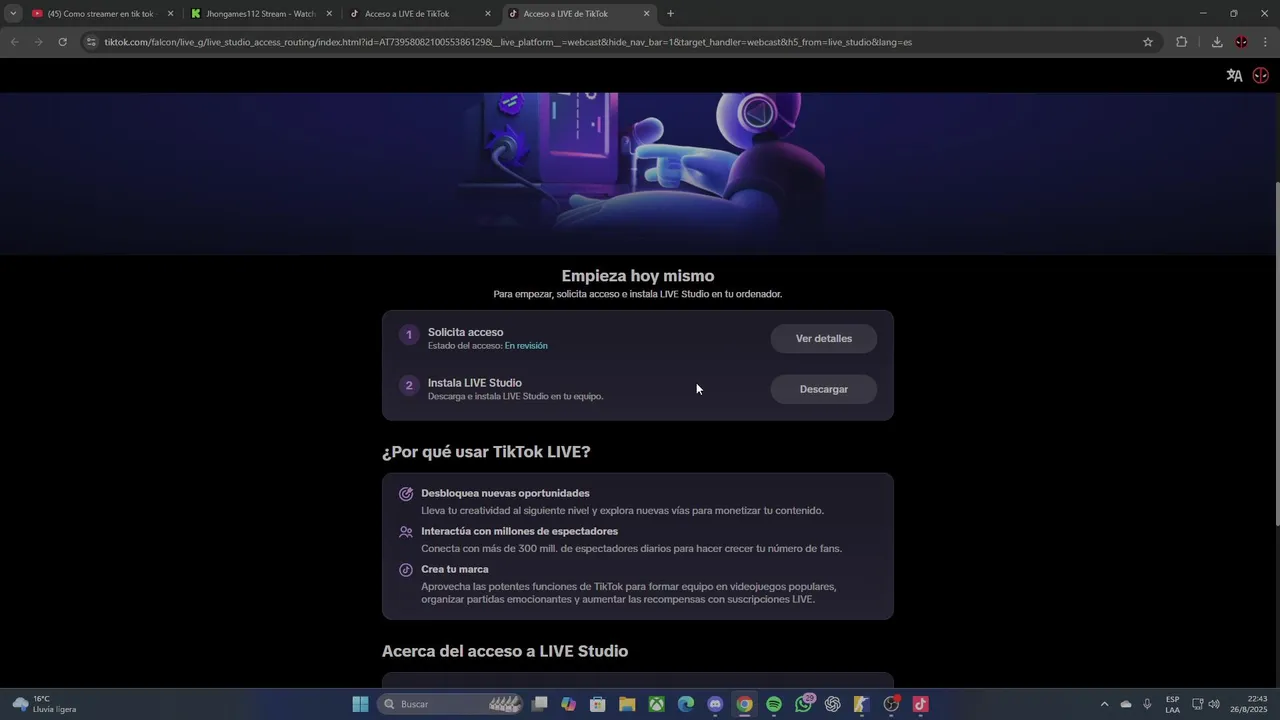Select the active Acceso a LIVE de TikTok tab

pos(578,14)
